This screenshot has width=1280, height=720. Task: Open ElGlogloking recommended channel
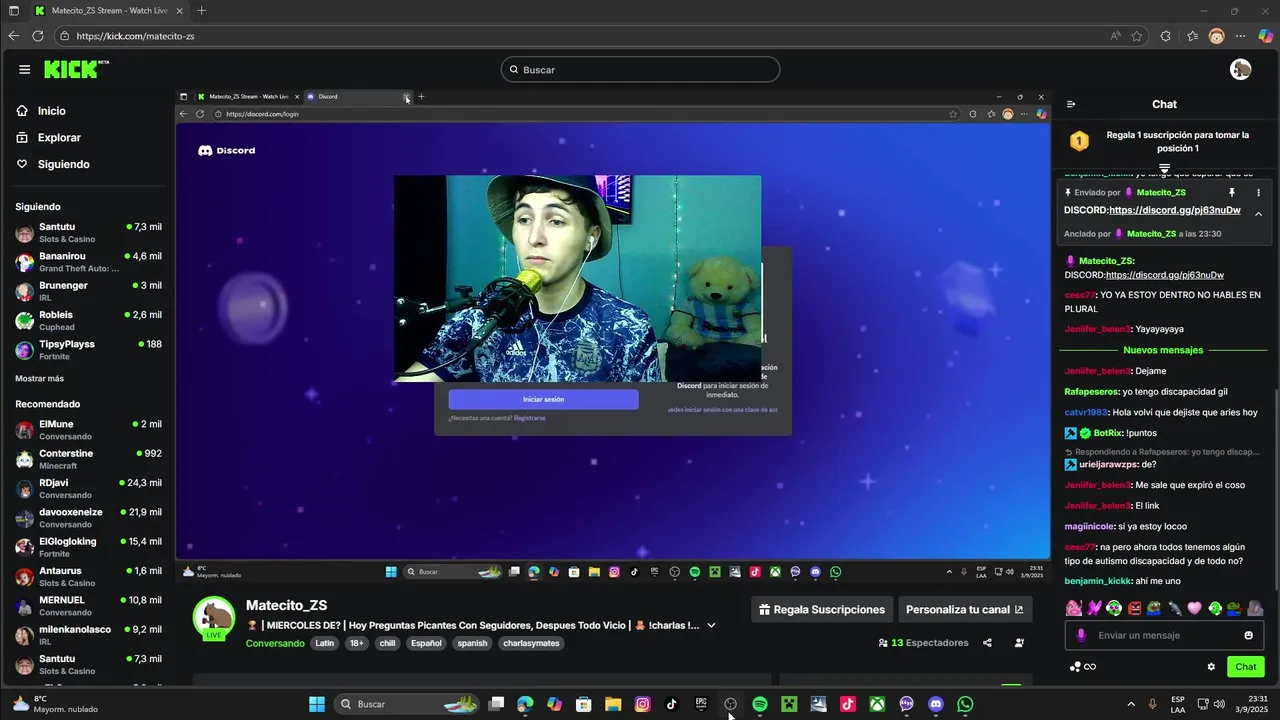click(x=89, y=547)
